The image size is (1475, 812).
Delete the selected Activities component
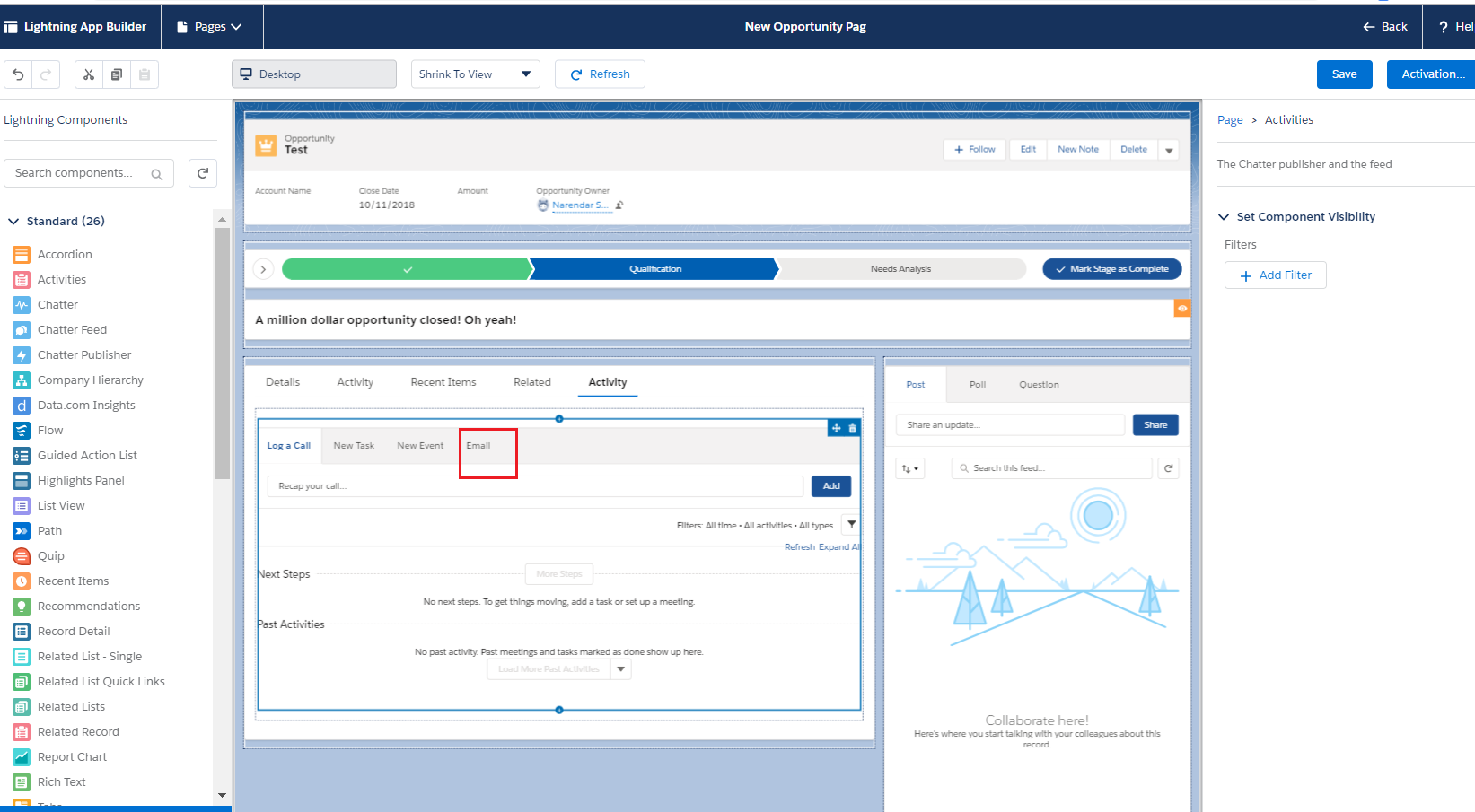pos(853,428)
